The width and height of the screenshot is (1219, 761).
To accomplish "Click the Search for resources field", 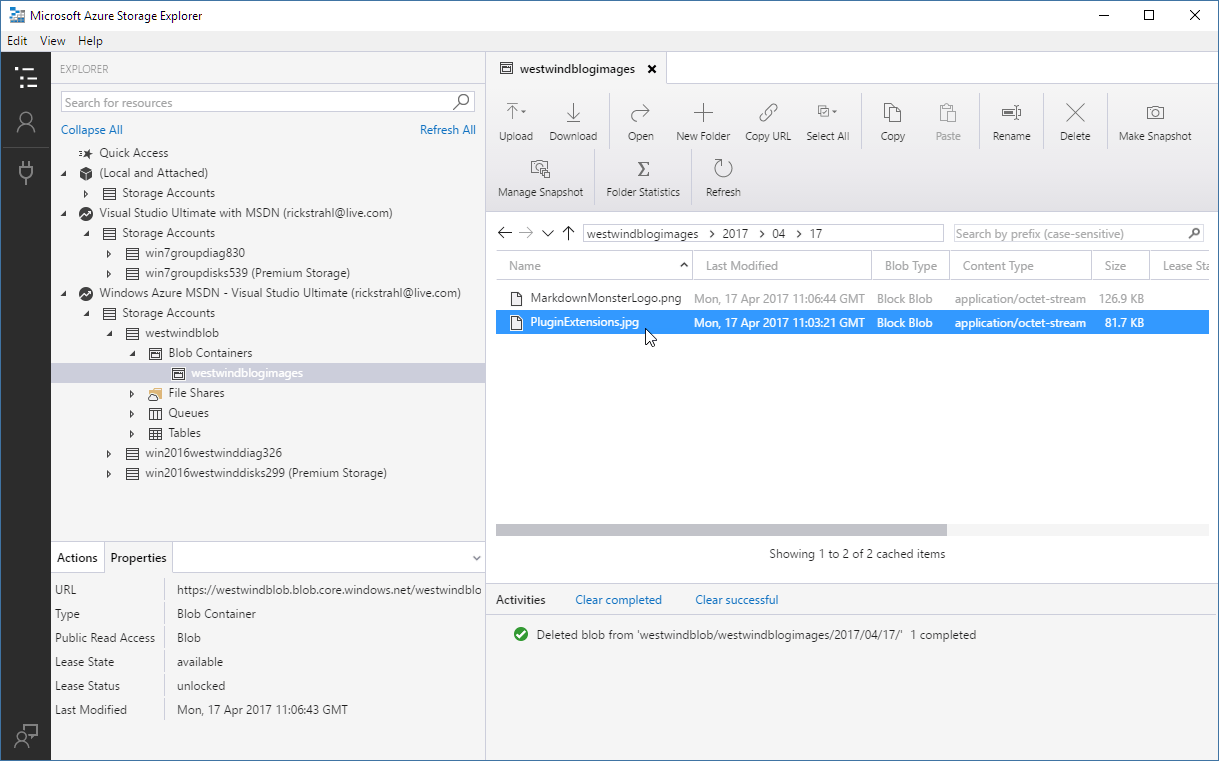I will 267,102.
